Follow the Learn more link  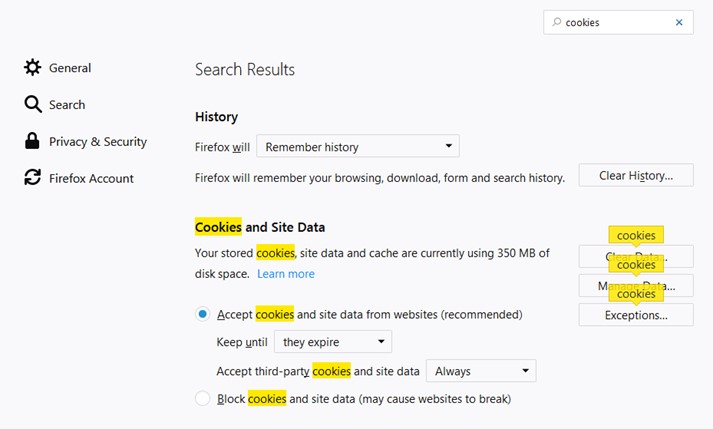pyautogui.click(x=286, y=274)
